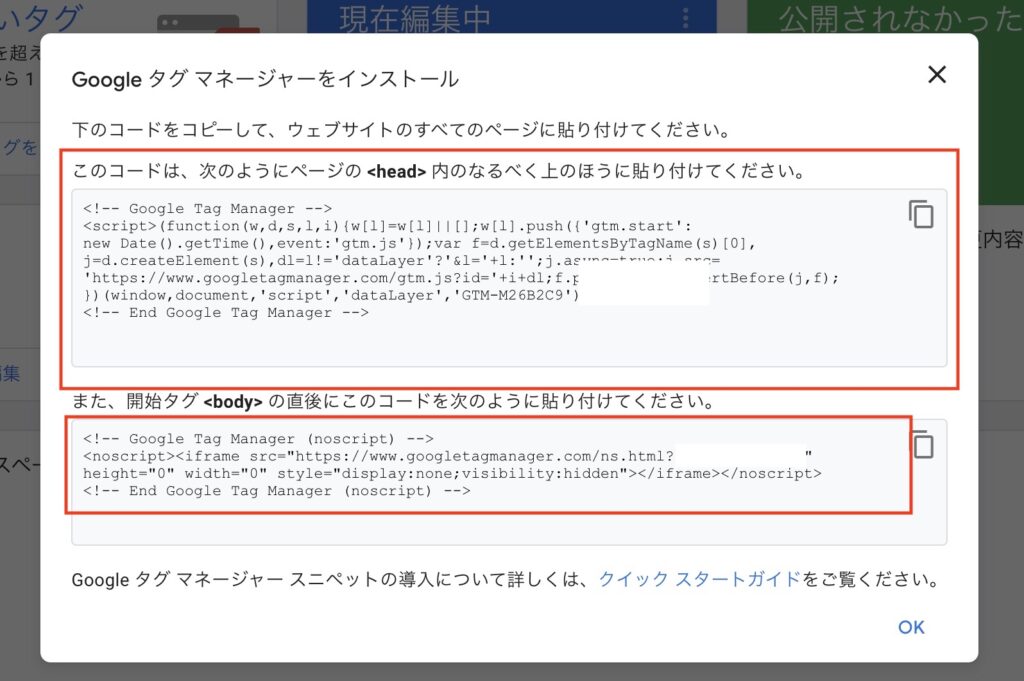
Task: Click the 'new Date().getTime()' code line
Action: tap(419, 244)
